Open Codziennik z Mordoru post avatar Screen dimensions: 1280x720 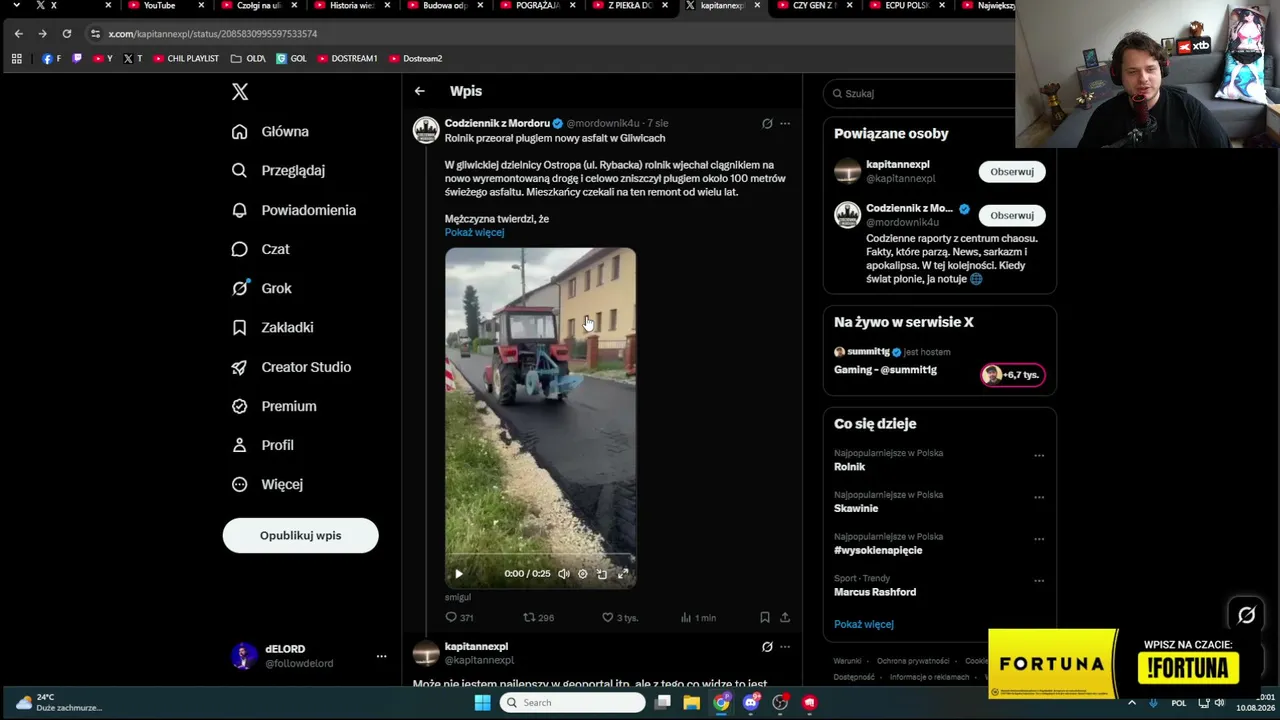click(x=426, y=130)
